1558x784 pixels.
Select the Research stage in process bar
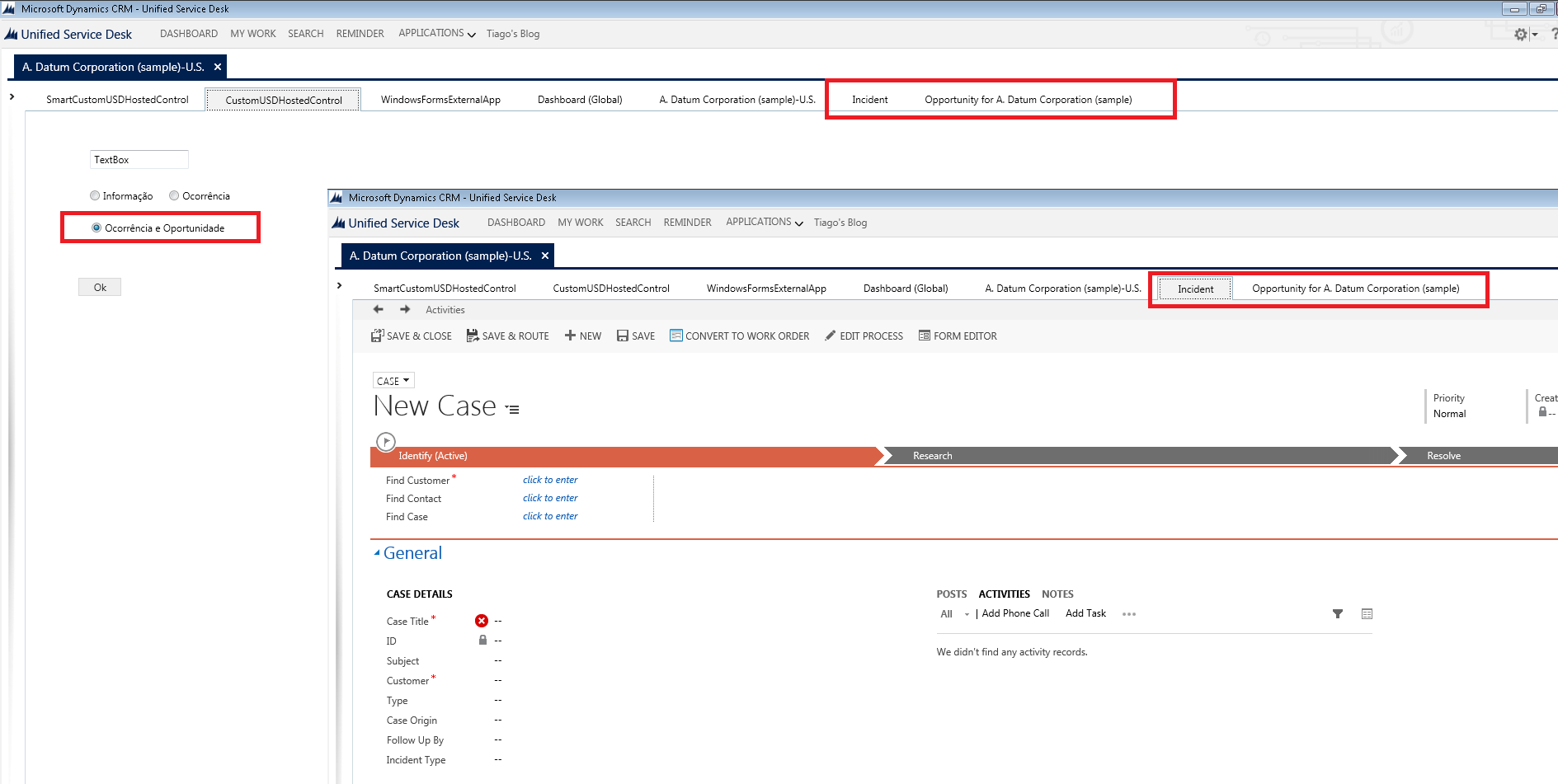pyautogui.click(x=932, y=456)
